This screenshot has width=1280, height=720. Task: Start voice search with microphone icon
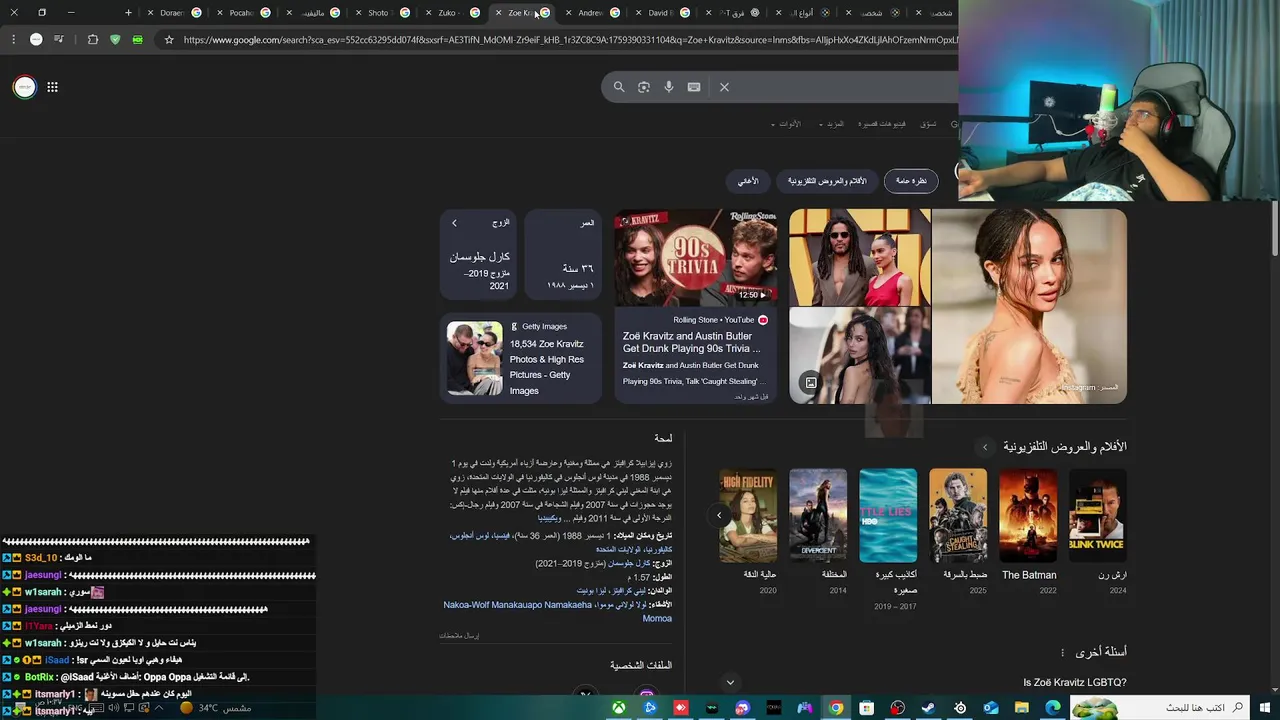[669, 87]
